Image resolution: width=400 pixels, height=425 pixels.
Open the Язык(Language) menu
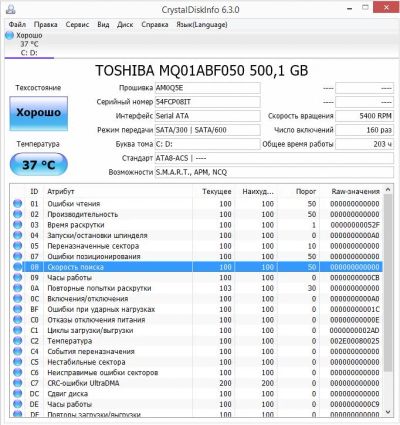(x=202, y=25)
